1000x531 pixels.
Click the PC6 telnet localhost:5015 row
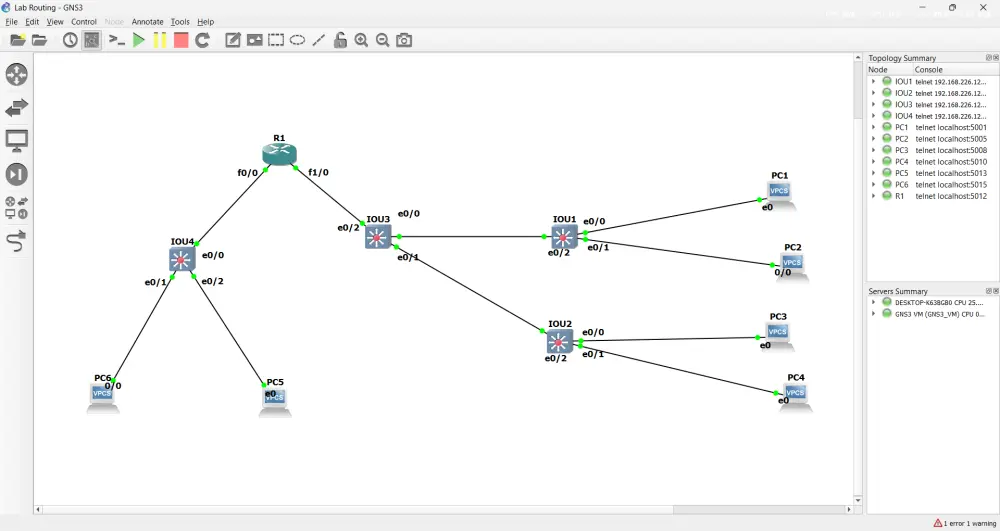(x=932, y=185)
